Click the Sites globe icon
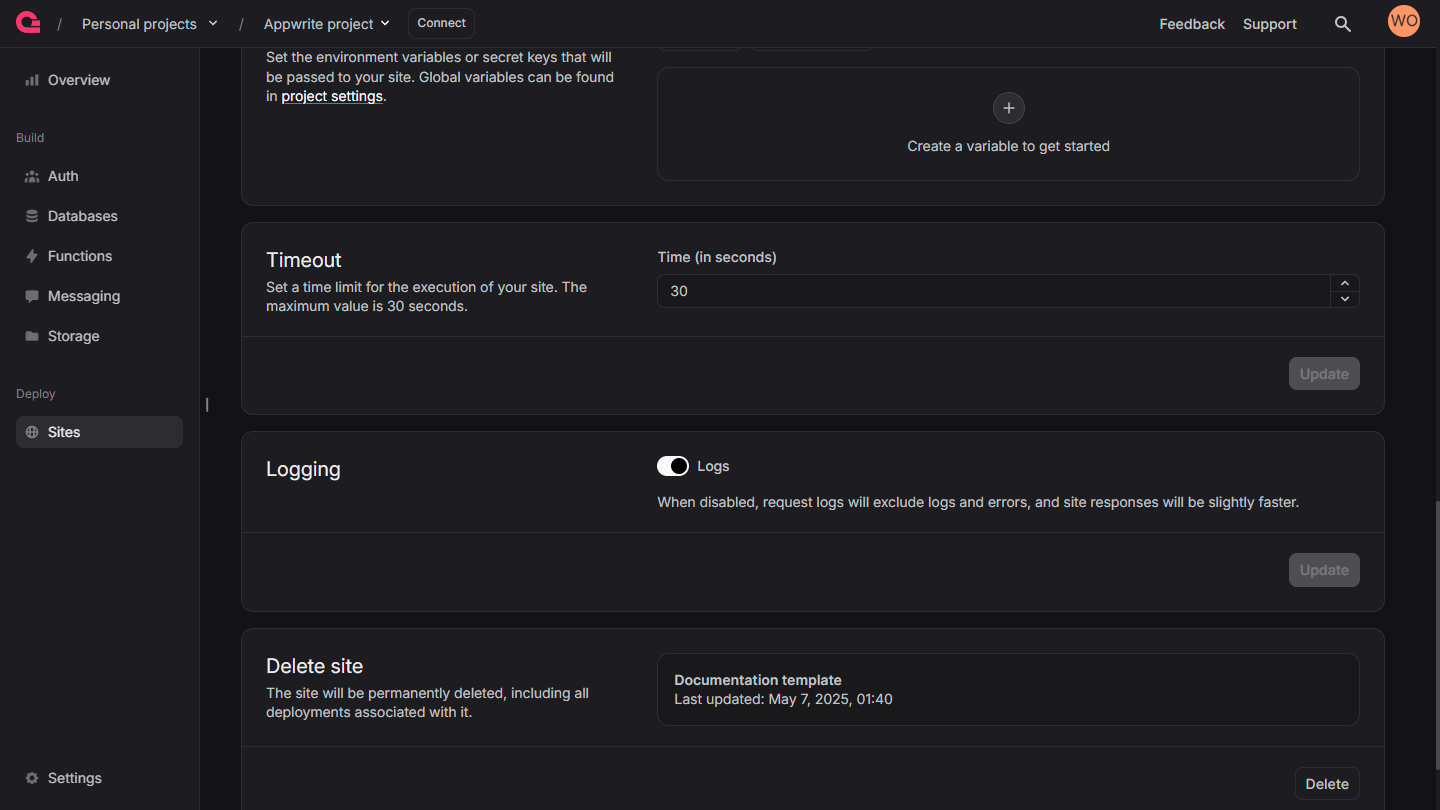The width and height of the screenshot is (1440, 810). (x=32, y=432)
